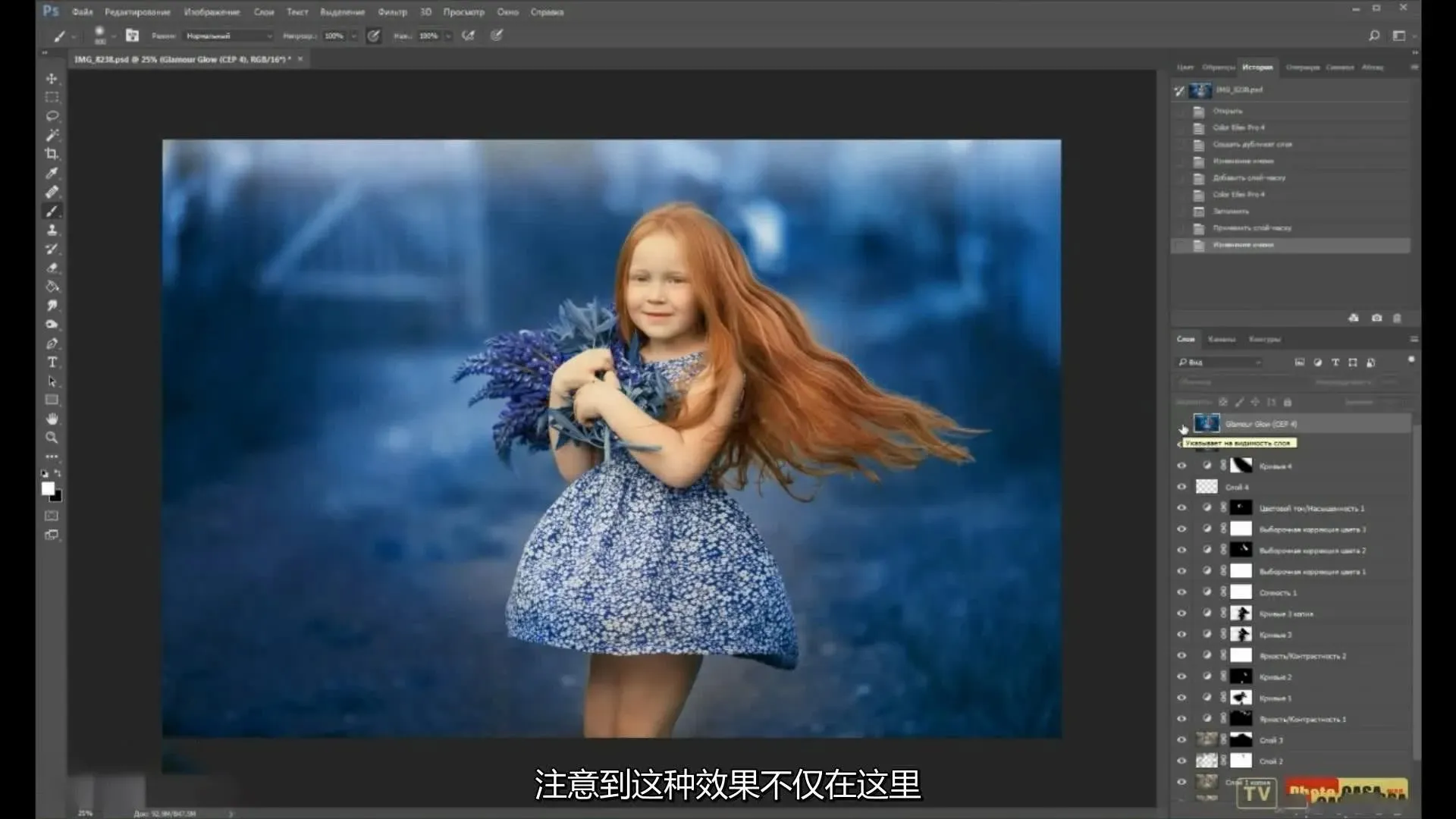Viewport: 1456px width, 819px height.
Task: Select the Crop tool
Action: click(x=52, y=154)
